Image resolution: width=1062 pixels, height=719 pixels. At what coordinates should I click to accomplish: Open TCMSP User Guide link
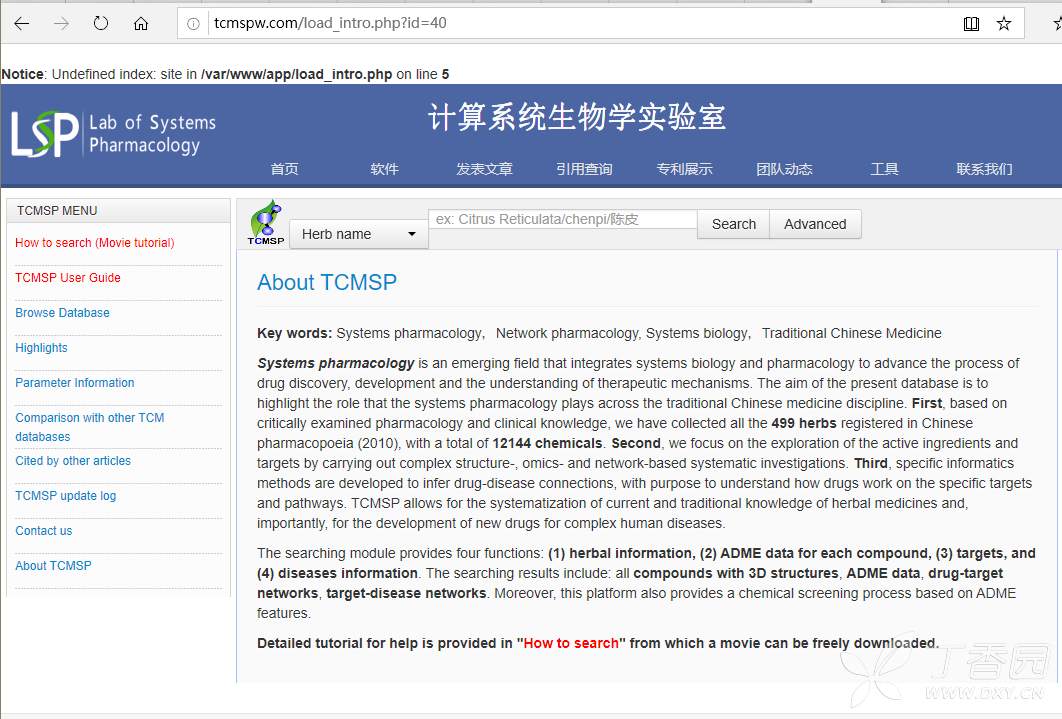pyautogui.click(x=68, y=278)
